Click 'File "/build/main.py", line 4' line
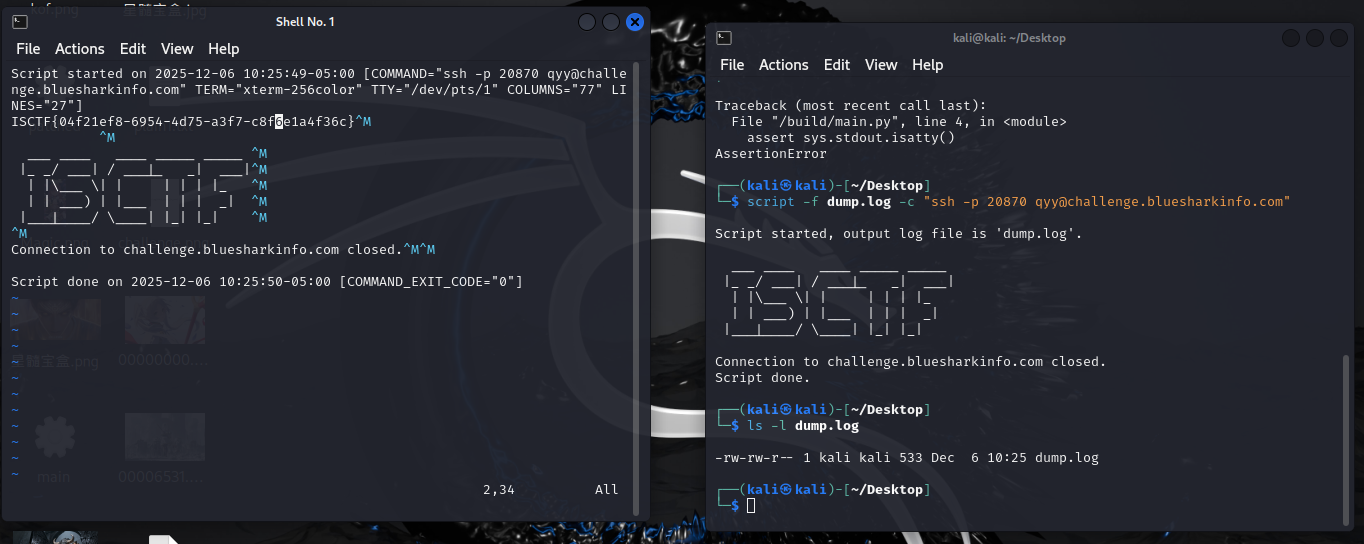The width and height of the screenshot is (1364, 544). (x=899, y=122)
